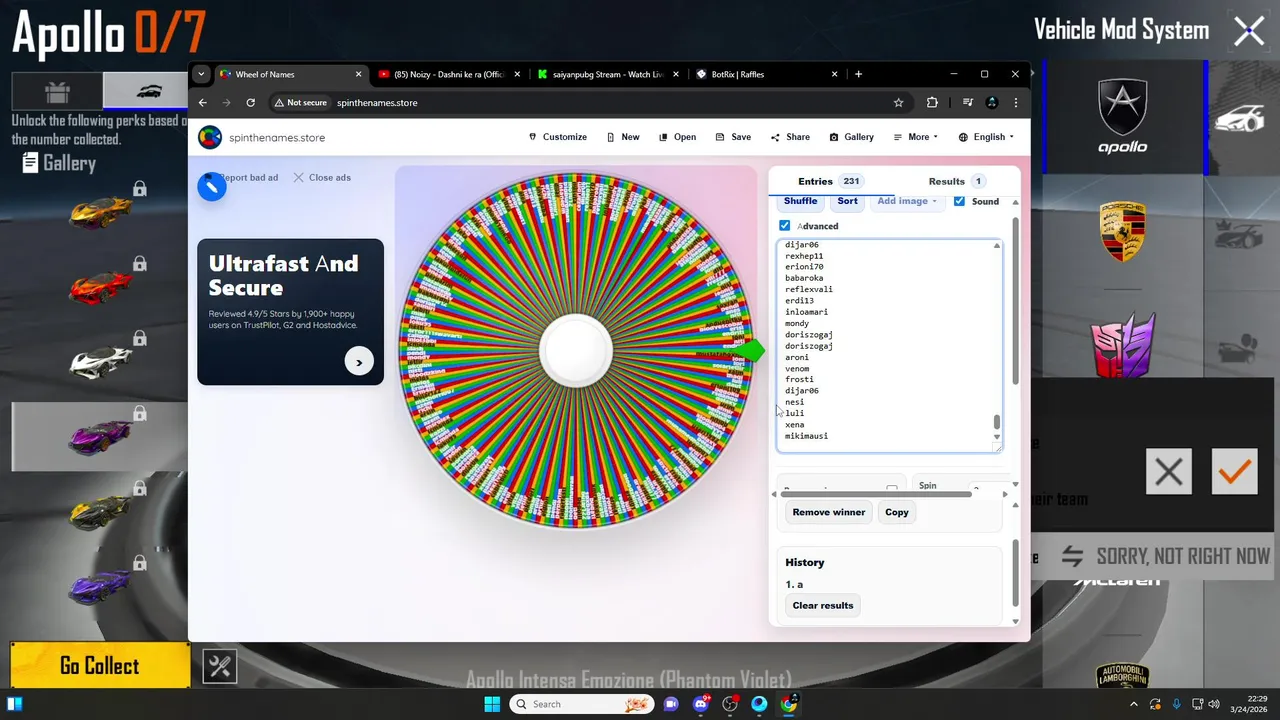Click the browser back arrow
Image resolution: width=1280 pixels, height=720 pixels.
tap(203, 102)
